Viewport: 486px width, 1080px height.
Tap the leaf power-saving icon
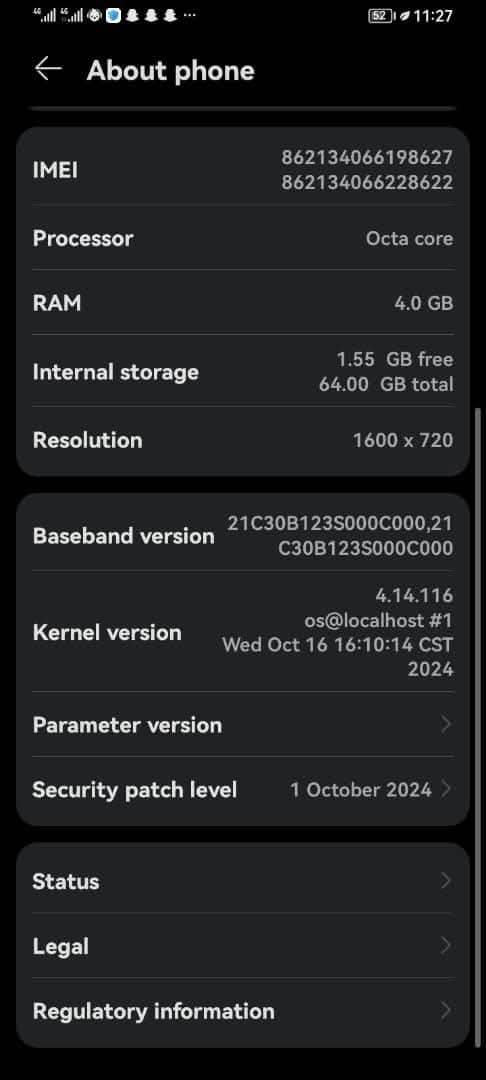click(x=405, y=15)
